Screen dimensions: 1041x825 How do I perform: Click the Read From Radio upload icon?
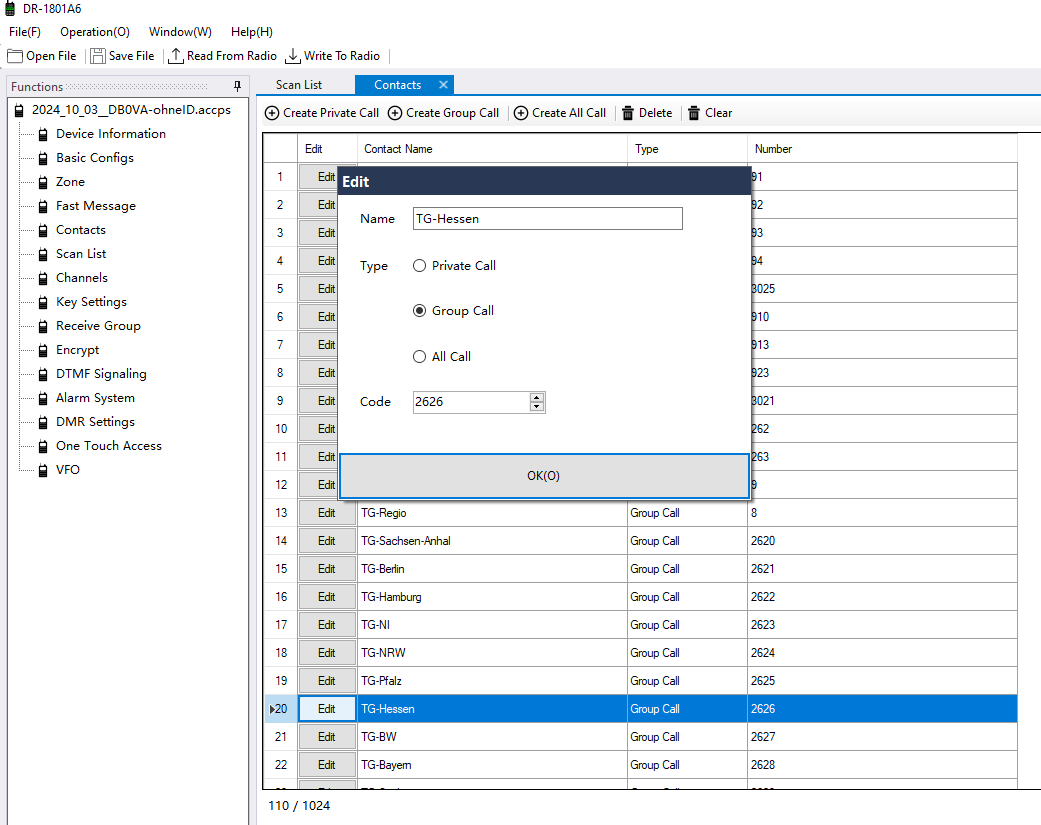(176, 56)
